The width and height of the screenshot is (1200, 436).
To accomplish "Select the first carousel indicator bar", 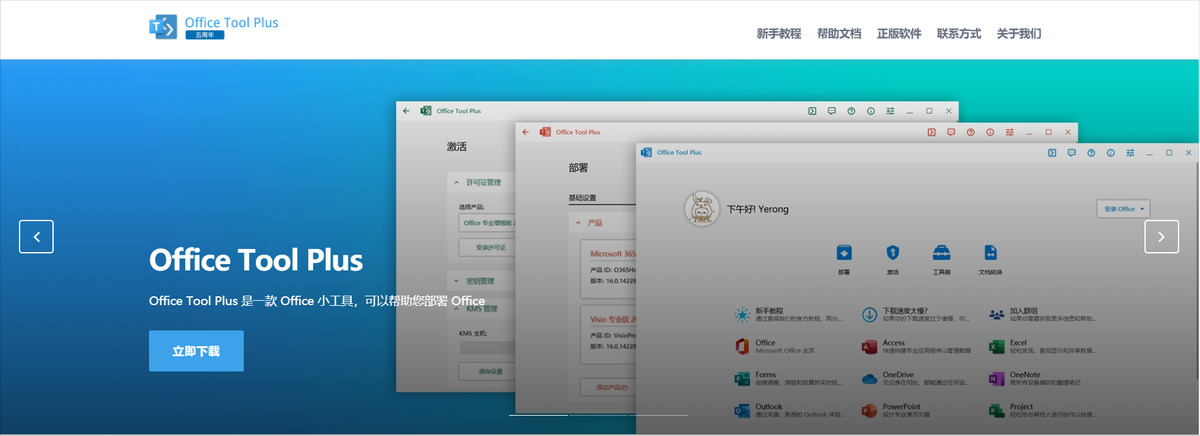I will point(538,414).
